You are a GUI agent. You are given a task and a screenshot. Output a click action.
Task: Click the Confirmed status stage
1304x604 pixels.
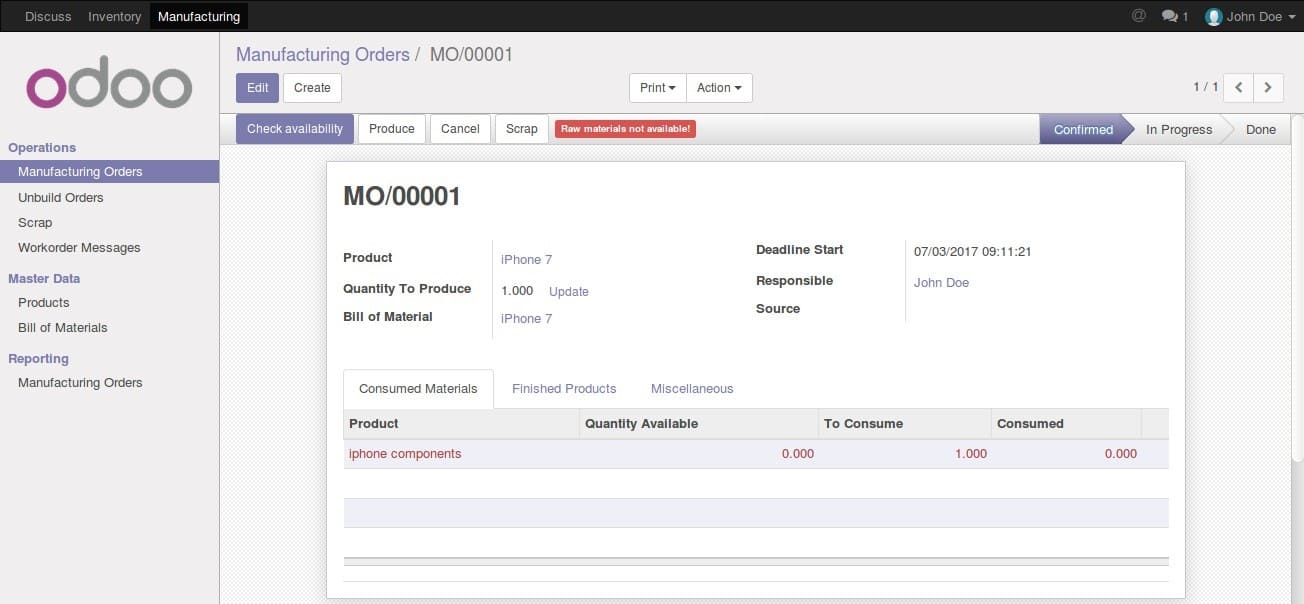pyautogui.click(x=1083, y=129)
